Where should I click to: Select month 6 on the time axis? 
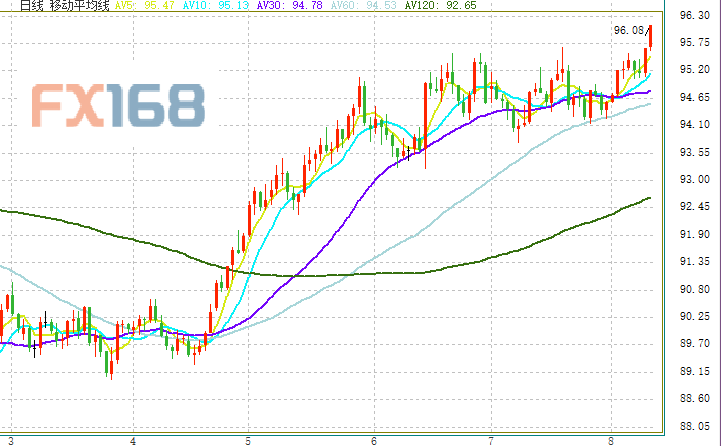374,439
